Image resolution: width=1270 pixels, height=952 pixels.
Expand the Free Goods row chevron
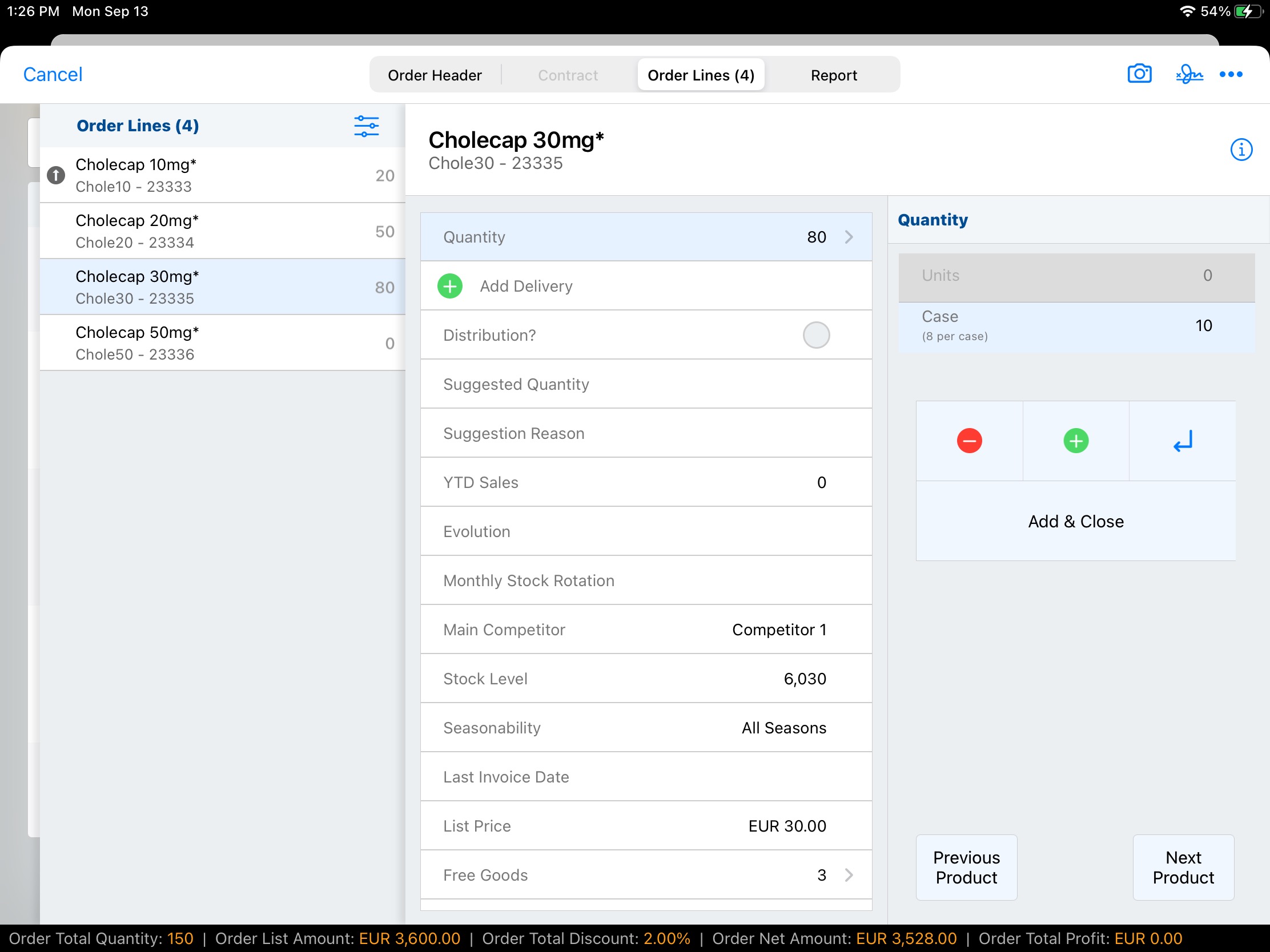click(849, 874)
